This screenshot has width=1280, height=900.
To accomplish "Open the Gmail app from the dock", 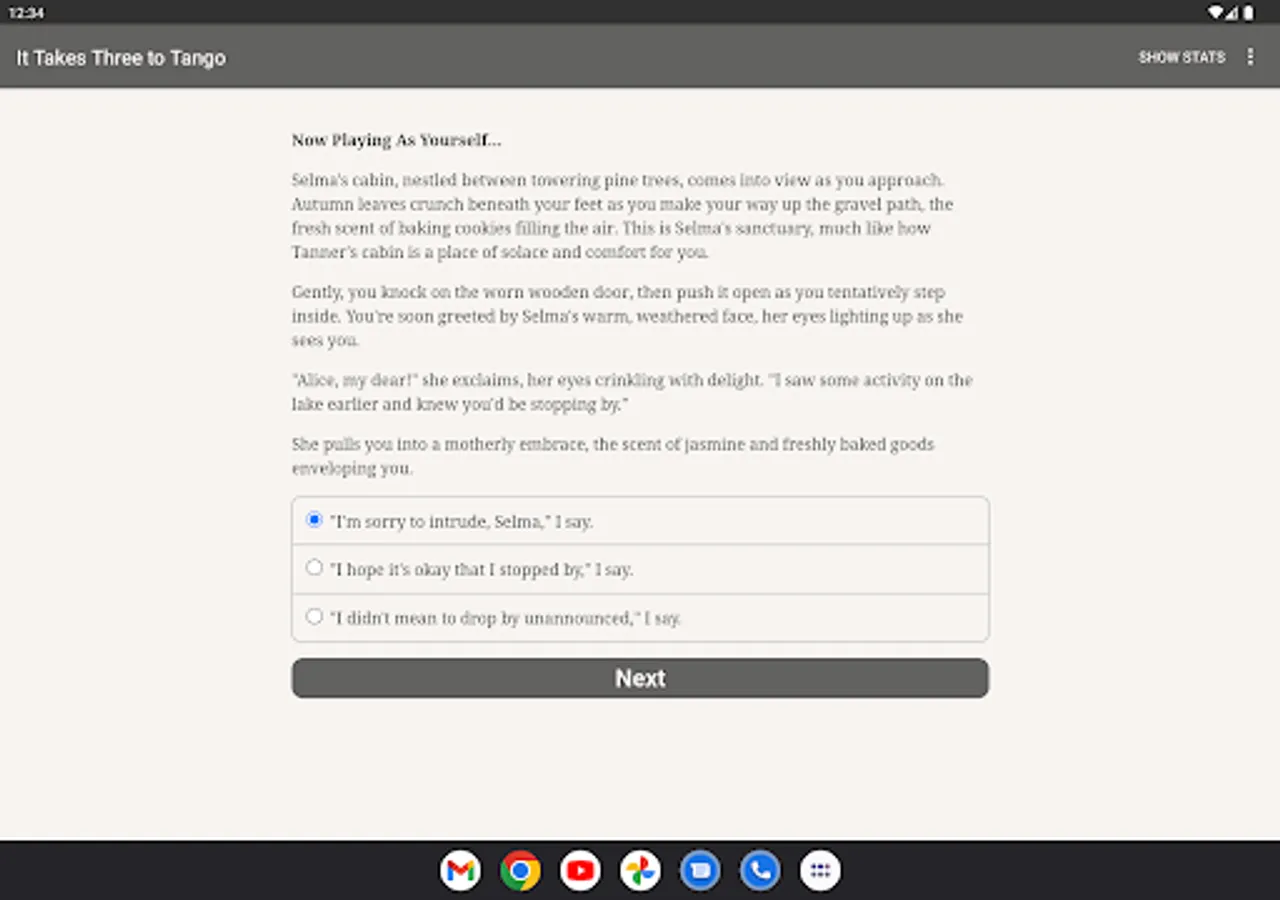I will pyautogui.click(x=460, y=870).
